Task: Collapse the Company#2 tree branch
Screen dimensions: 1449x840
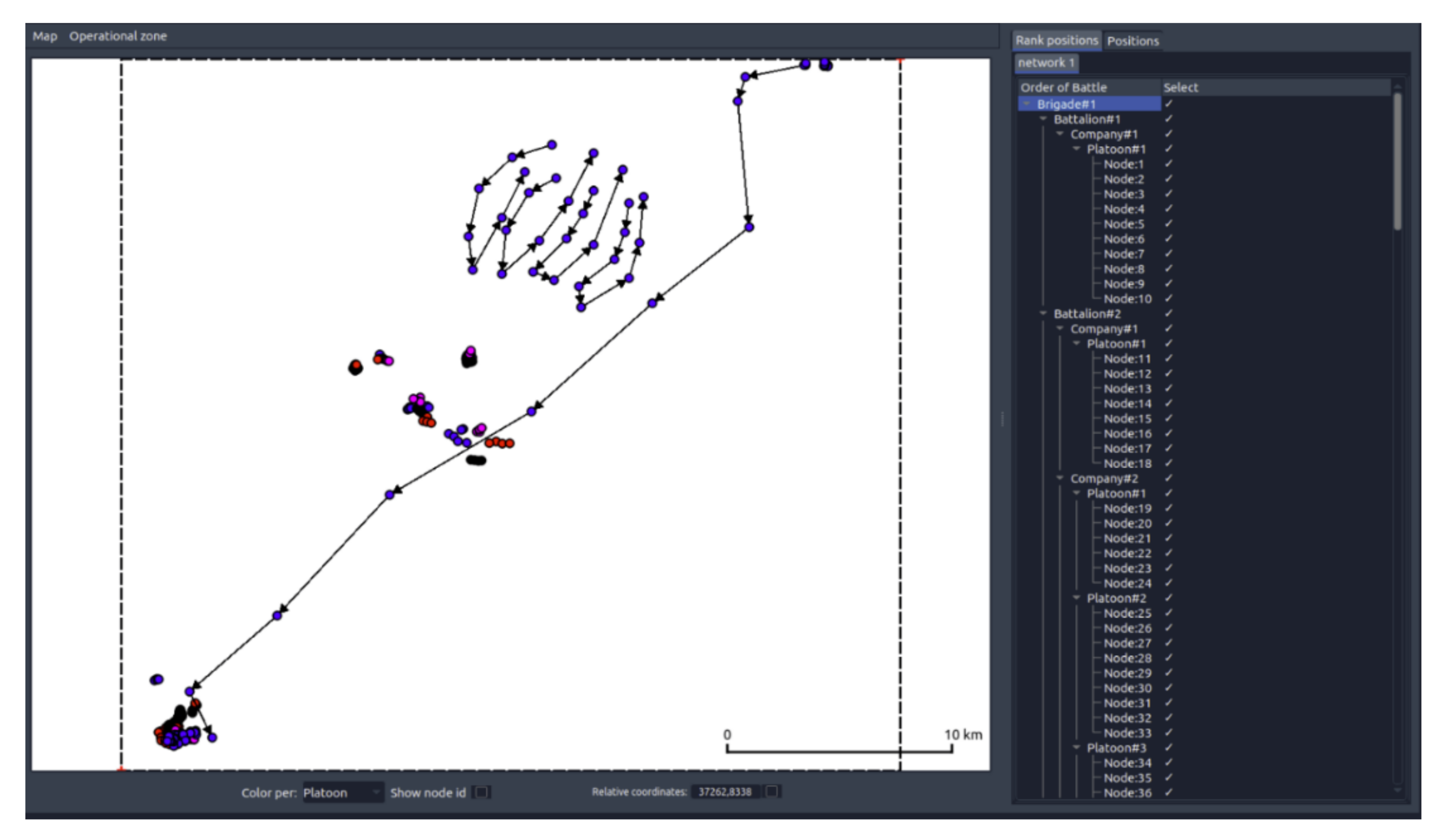Action: 1060,478
